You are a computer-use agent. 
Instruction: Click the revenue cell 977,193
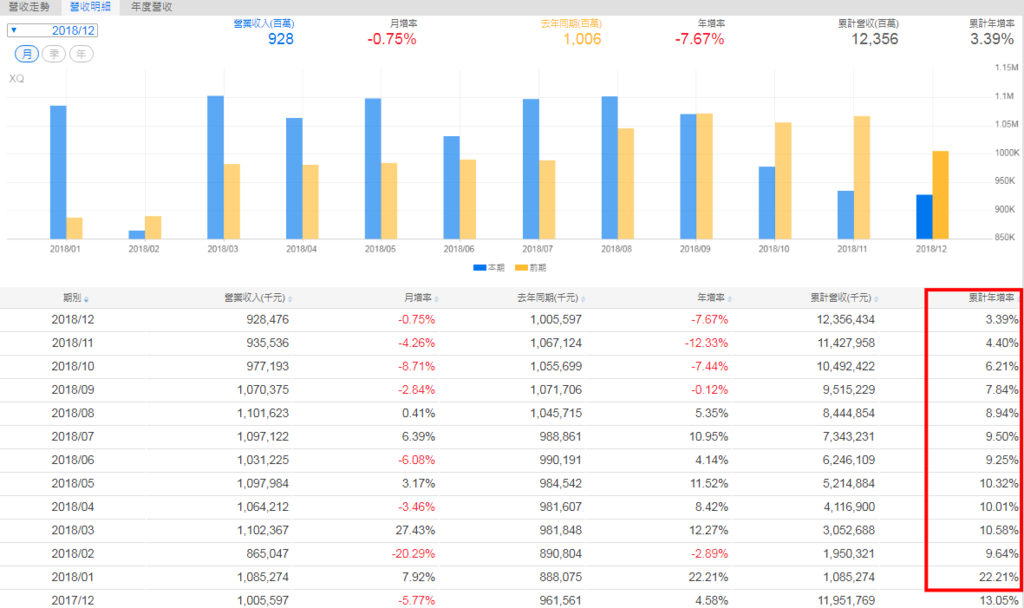point(267,367)
